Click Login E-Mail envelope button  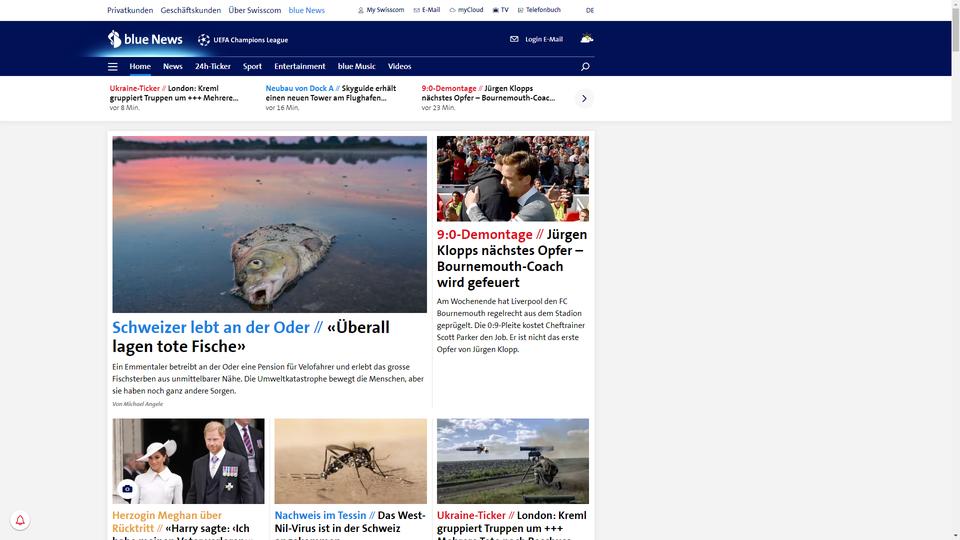tap(536, 39)
